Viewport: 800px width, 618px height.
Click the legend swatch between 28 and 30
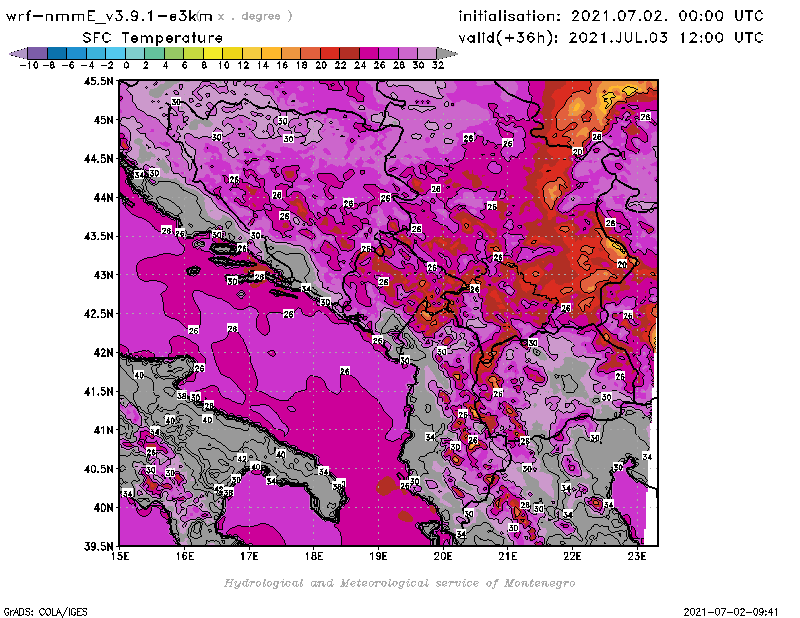(x=407, y=53)
